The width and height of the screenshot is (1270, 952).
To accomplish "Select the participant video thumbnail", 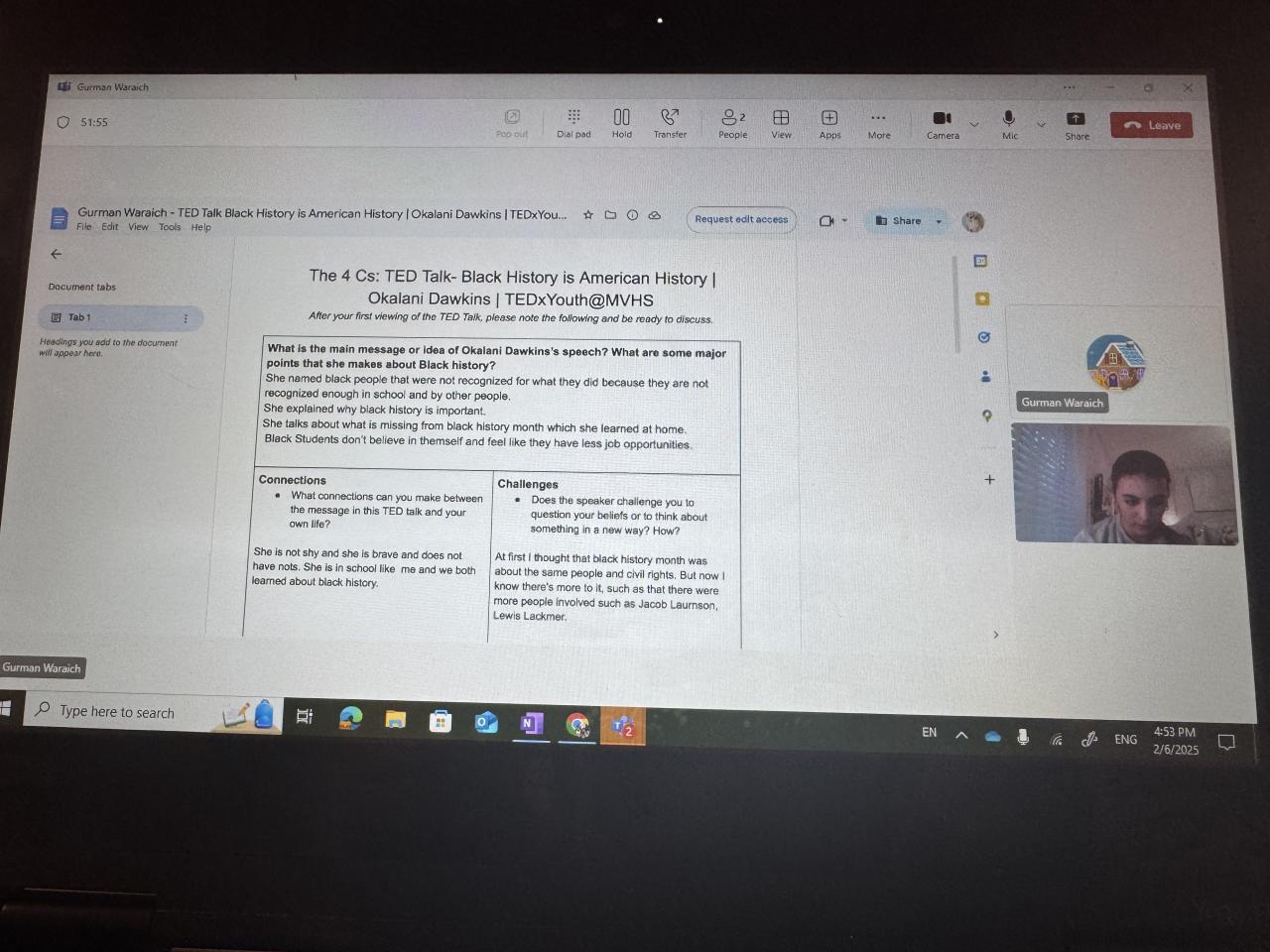I will point(1125,484).
